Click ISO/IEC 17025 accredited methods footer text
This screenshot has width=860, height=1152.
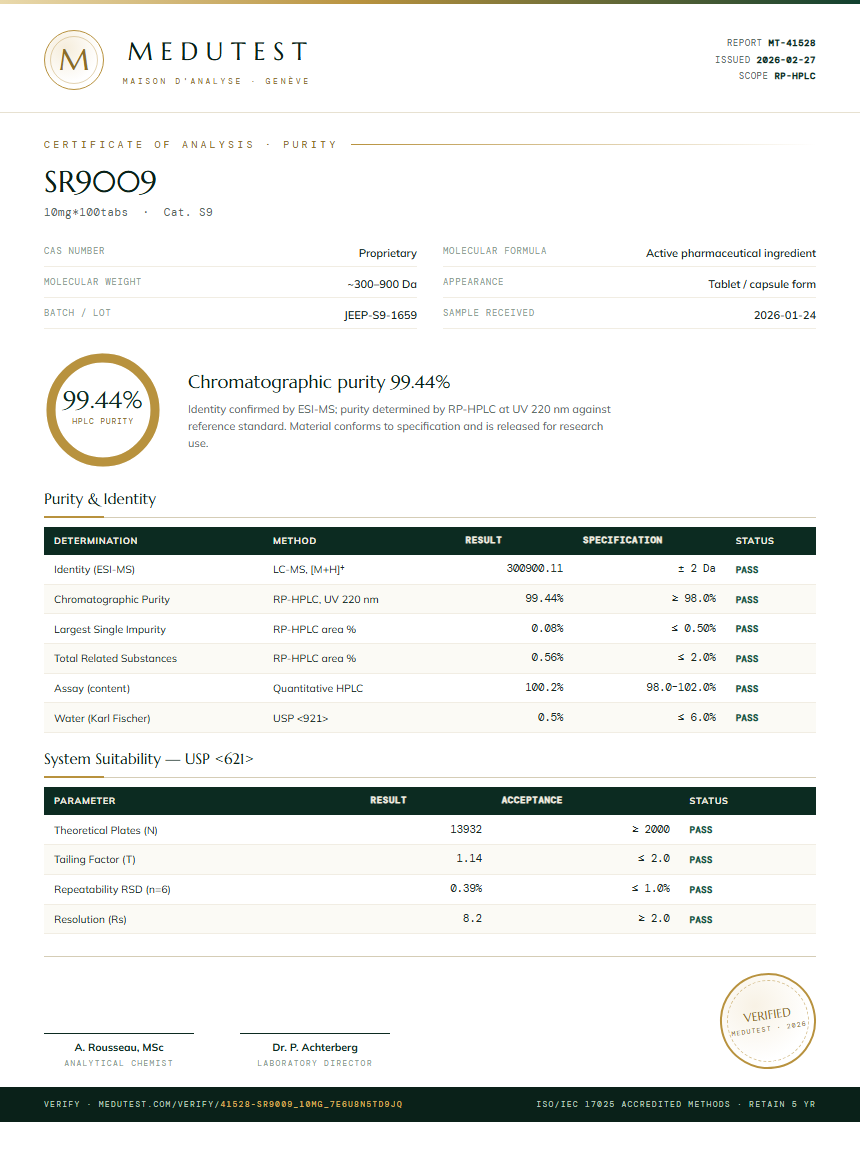pos(676,1104)
